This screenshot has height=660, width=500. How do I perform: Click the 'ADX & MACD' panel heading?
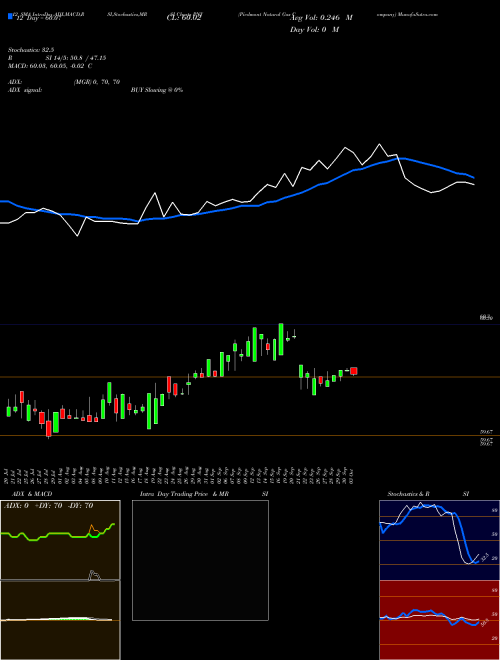coord(32,494)
